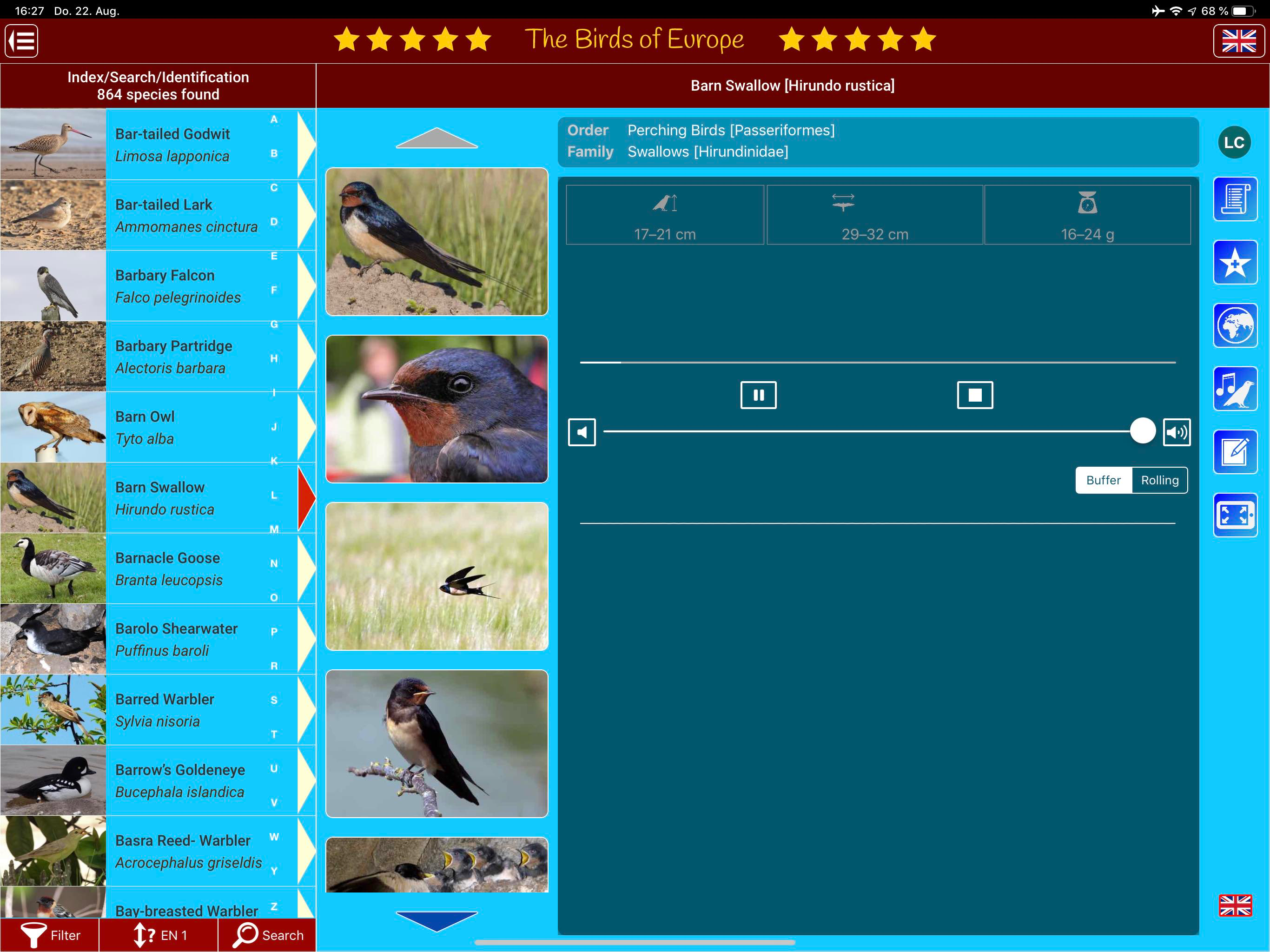Open swallow head close-up photo
Image resolution: width=1270 pixels, height=952 pixels.
click(437, 409)
